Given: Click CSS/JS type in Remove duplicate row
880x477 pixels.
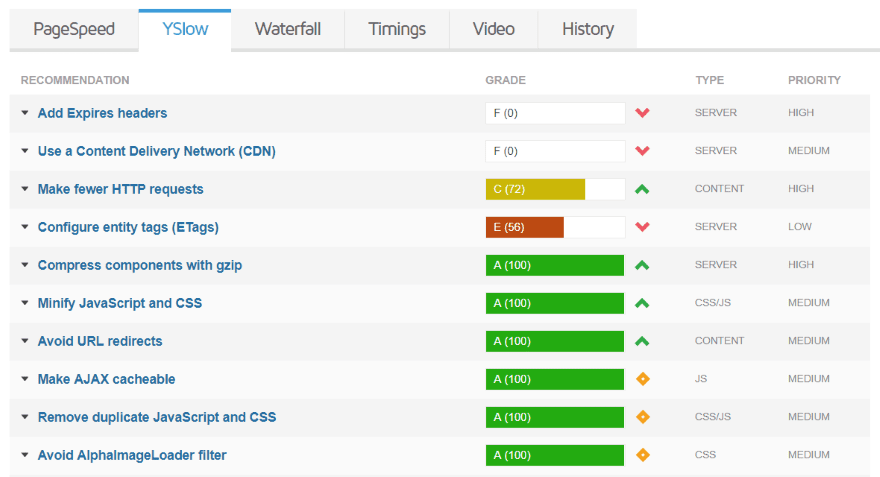Looking at the screenshot, I should (713, 417).
